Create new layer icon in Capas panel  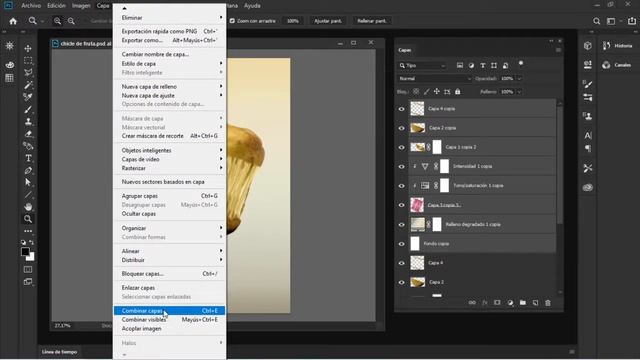(x=535, y=303)
